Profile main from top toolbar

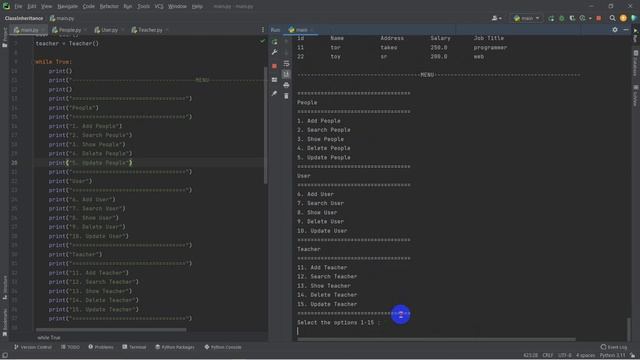tap(582, 18)
